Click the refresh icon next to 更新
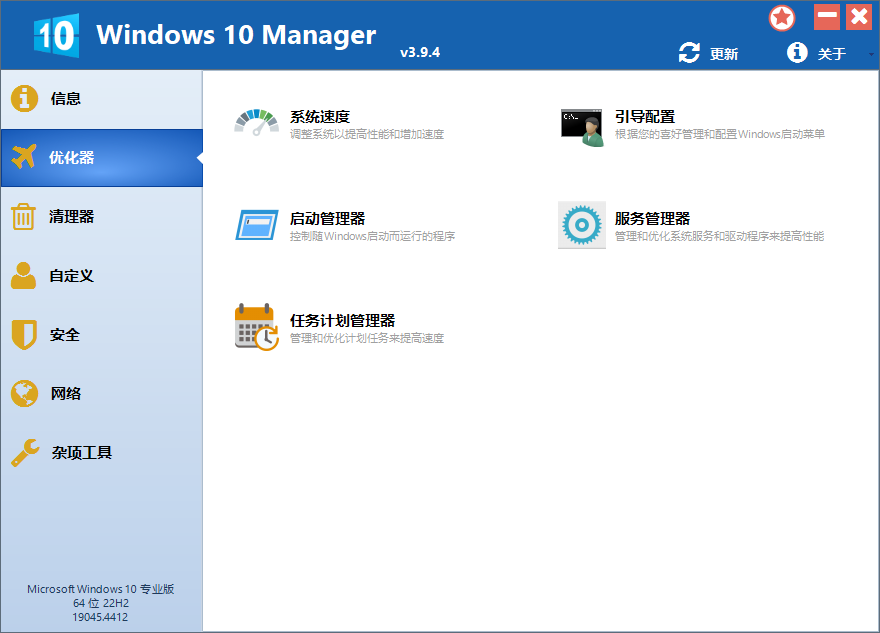The width and height of the screenshot is (880, 633). pos(688,54)
